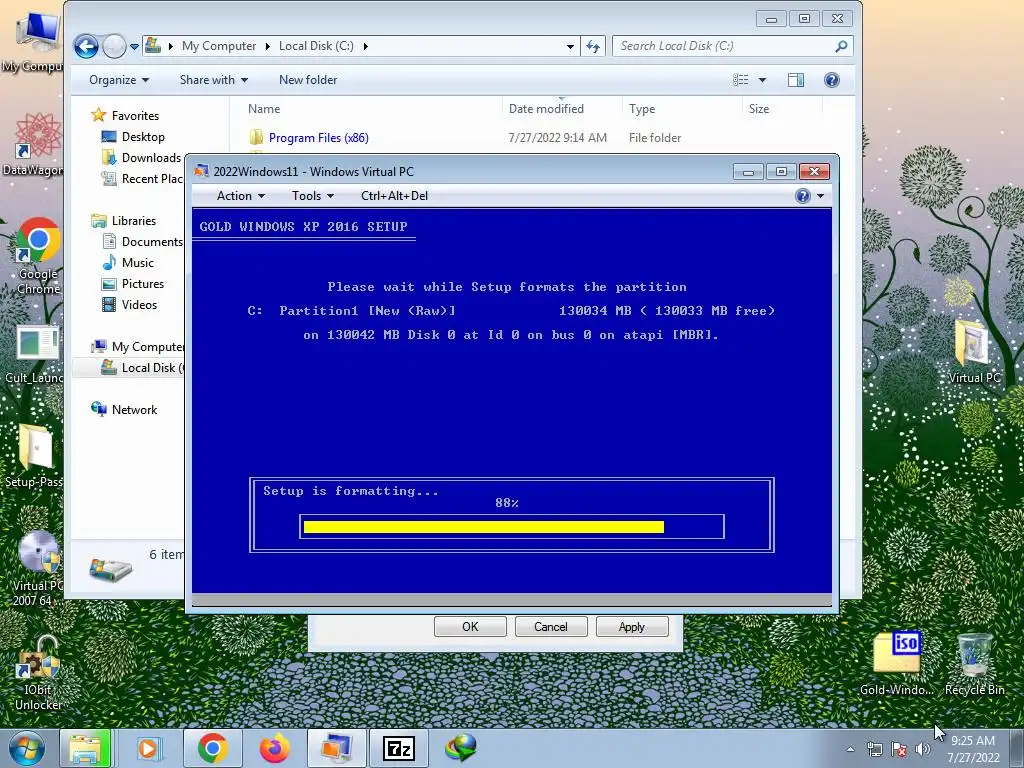
Task: Open the Share with menu
Action: click(x=214, y=80)
